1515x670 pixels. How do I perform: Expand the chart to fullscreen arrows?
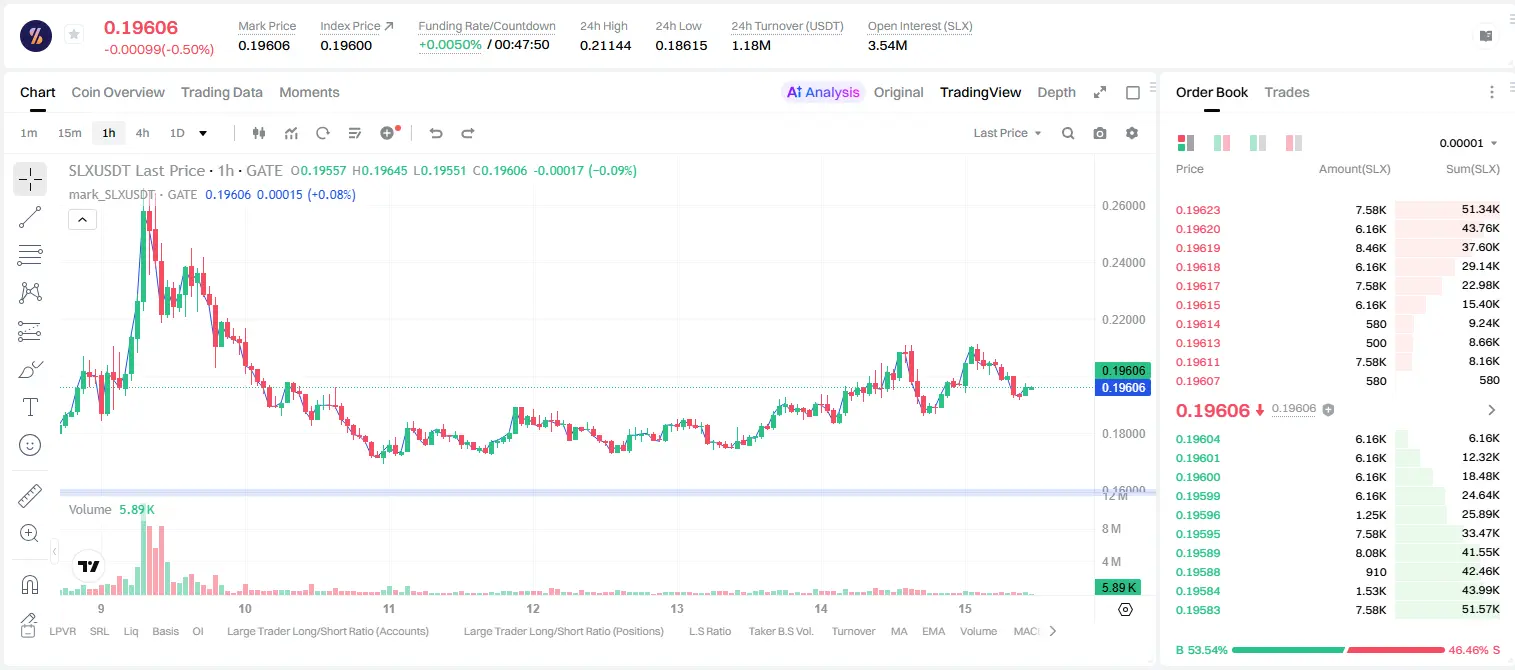(1100, 92)
